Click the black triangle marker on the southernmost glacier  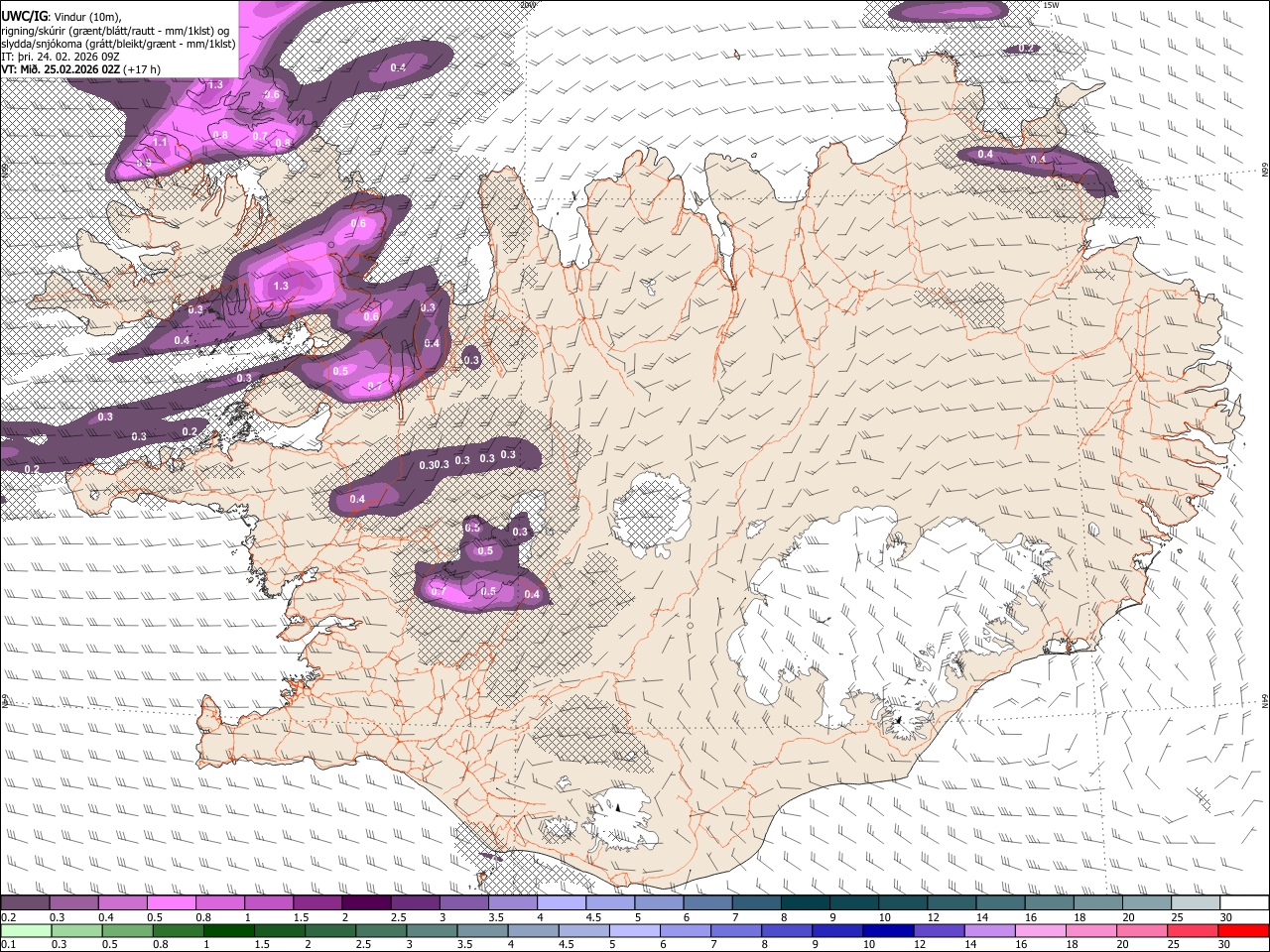click(617, 807)
